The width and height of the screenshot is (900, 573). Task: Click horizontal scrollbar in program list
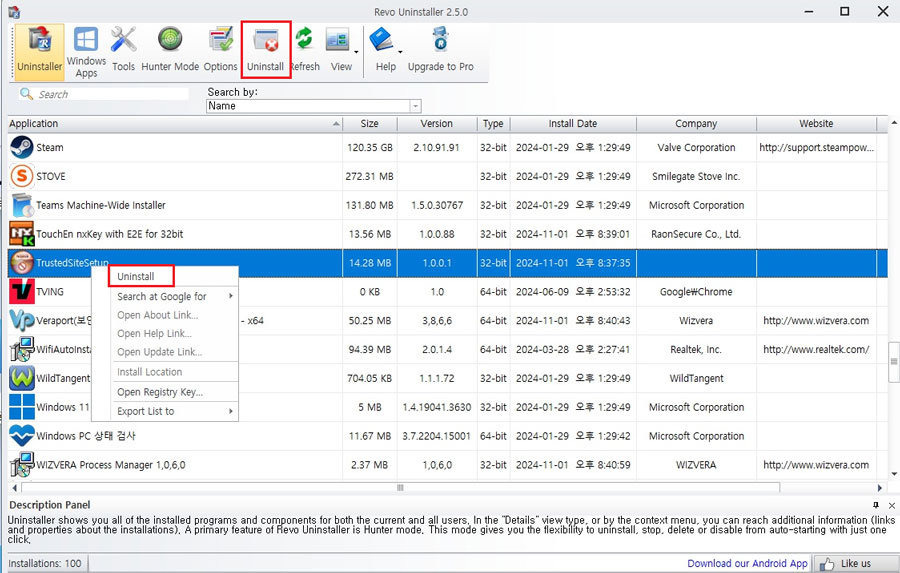pos(400,487)
